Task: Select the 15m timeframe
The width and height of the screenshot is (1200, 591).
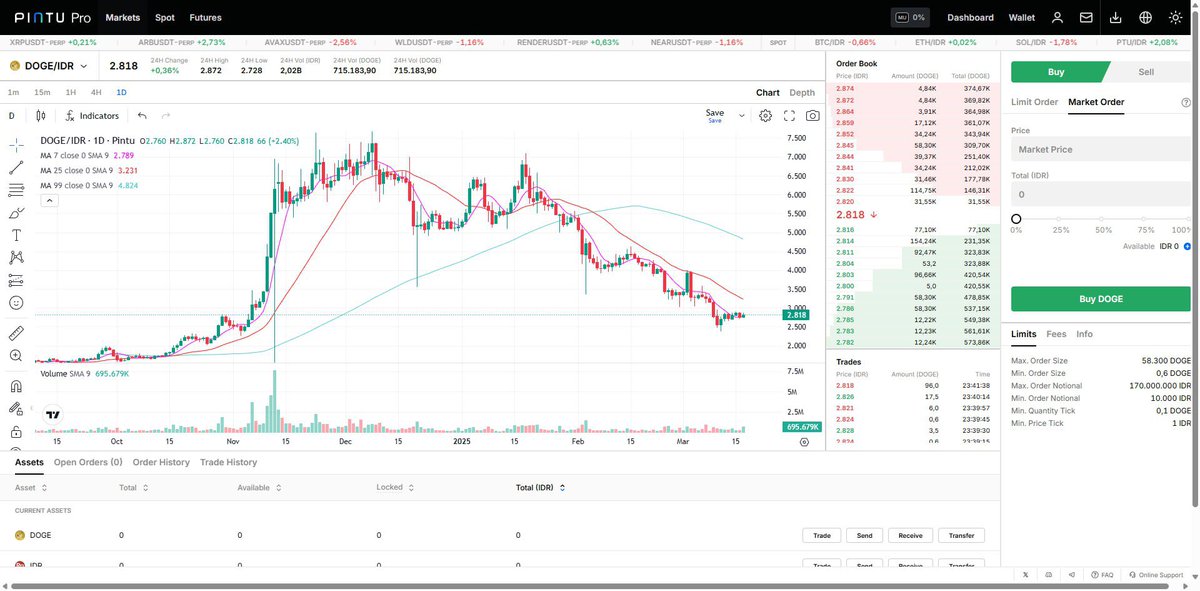Action: (42, 92)
